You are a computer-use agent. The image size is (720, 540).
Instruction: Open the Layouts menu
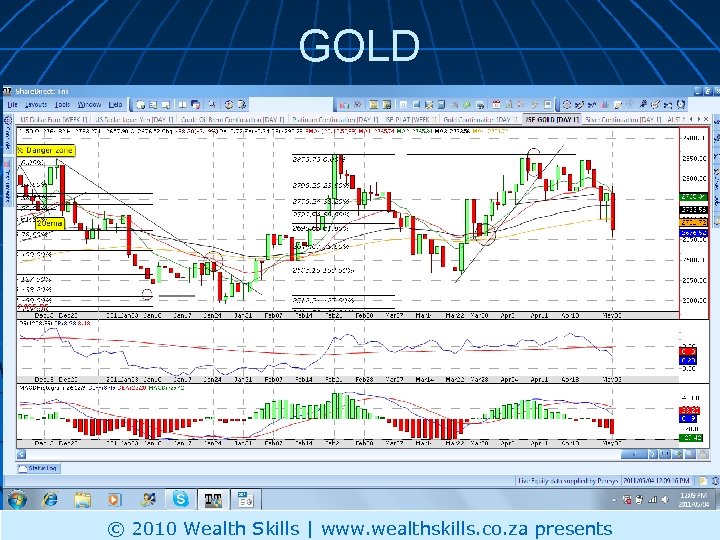point(35,105)
